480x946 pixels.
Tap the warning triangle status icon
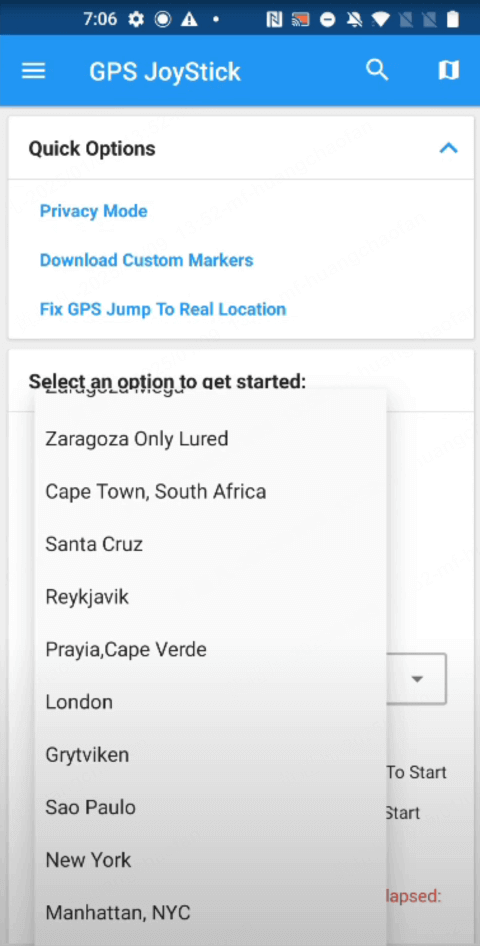pyautogui.click(x=189, y=19)
